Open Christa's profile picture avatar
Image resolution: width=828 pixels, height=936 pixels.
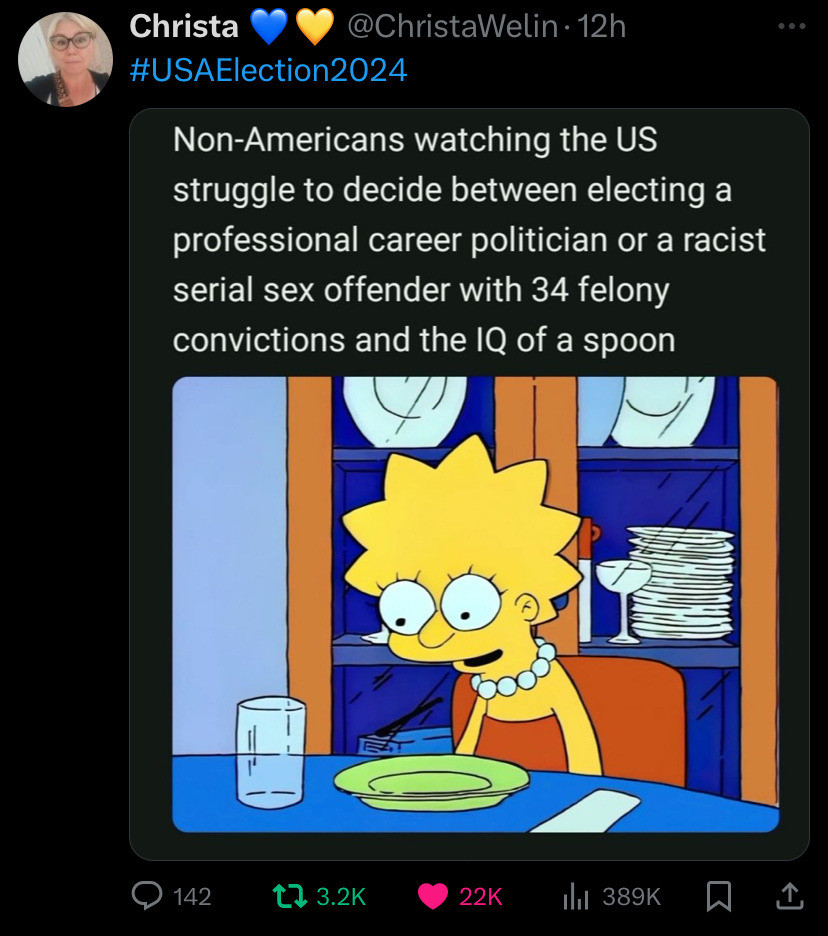(65, 59)
